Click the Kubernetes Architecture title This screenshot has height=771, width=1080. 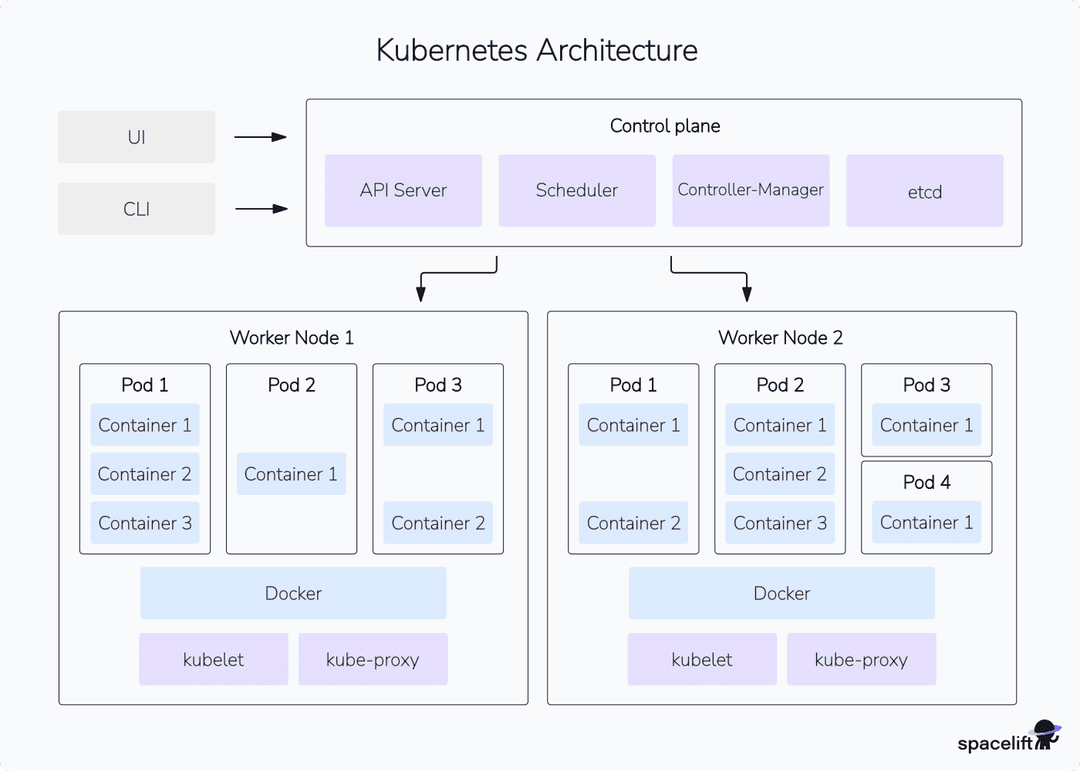click(x=537, y=50)
